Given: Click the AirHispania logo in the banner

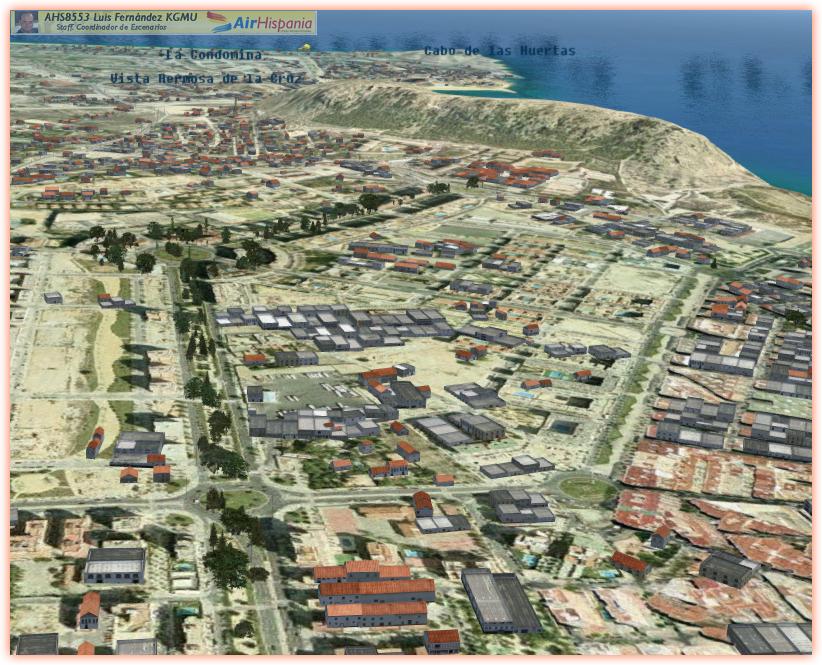Looking at the screenshot, I should pyautogui.click(x=260, y=22).
